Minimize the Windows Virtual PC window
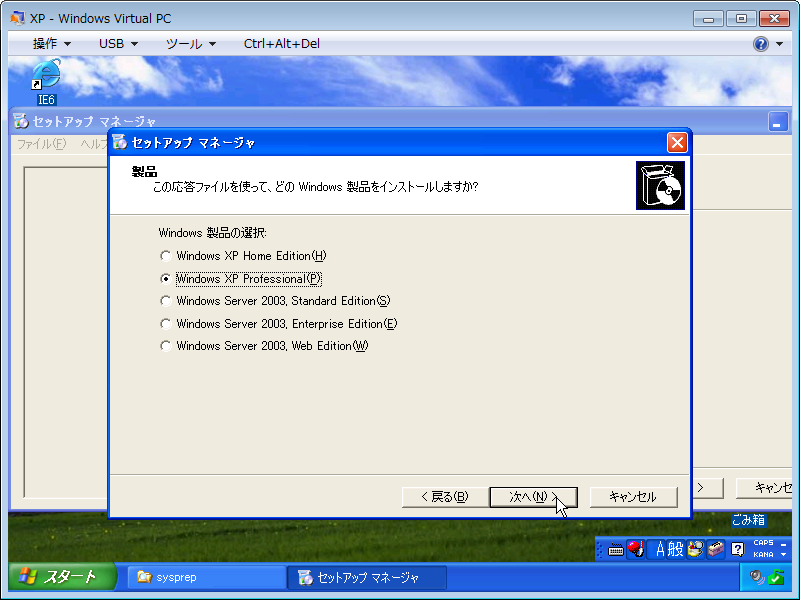 708,19
